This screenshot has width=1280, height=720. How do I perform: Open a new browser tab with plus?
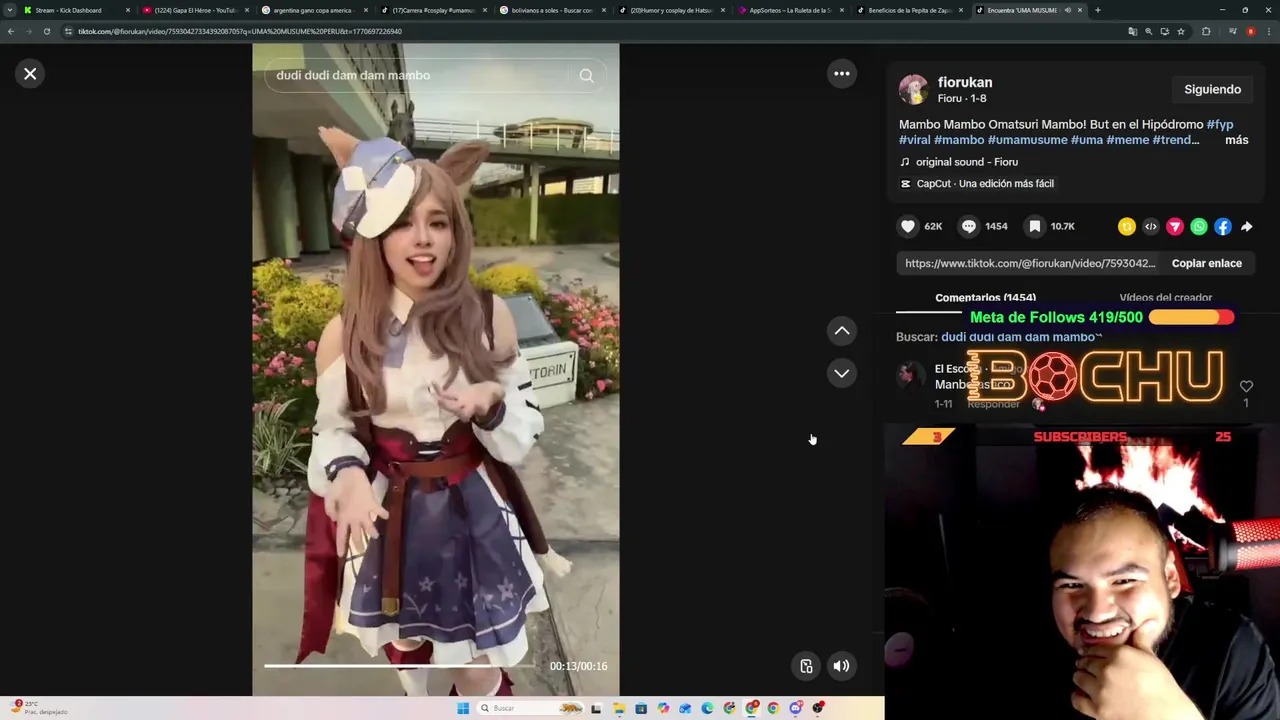tap(1097, 10)
